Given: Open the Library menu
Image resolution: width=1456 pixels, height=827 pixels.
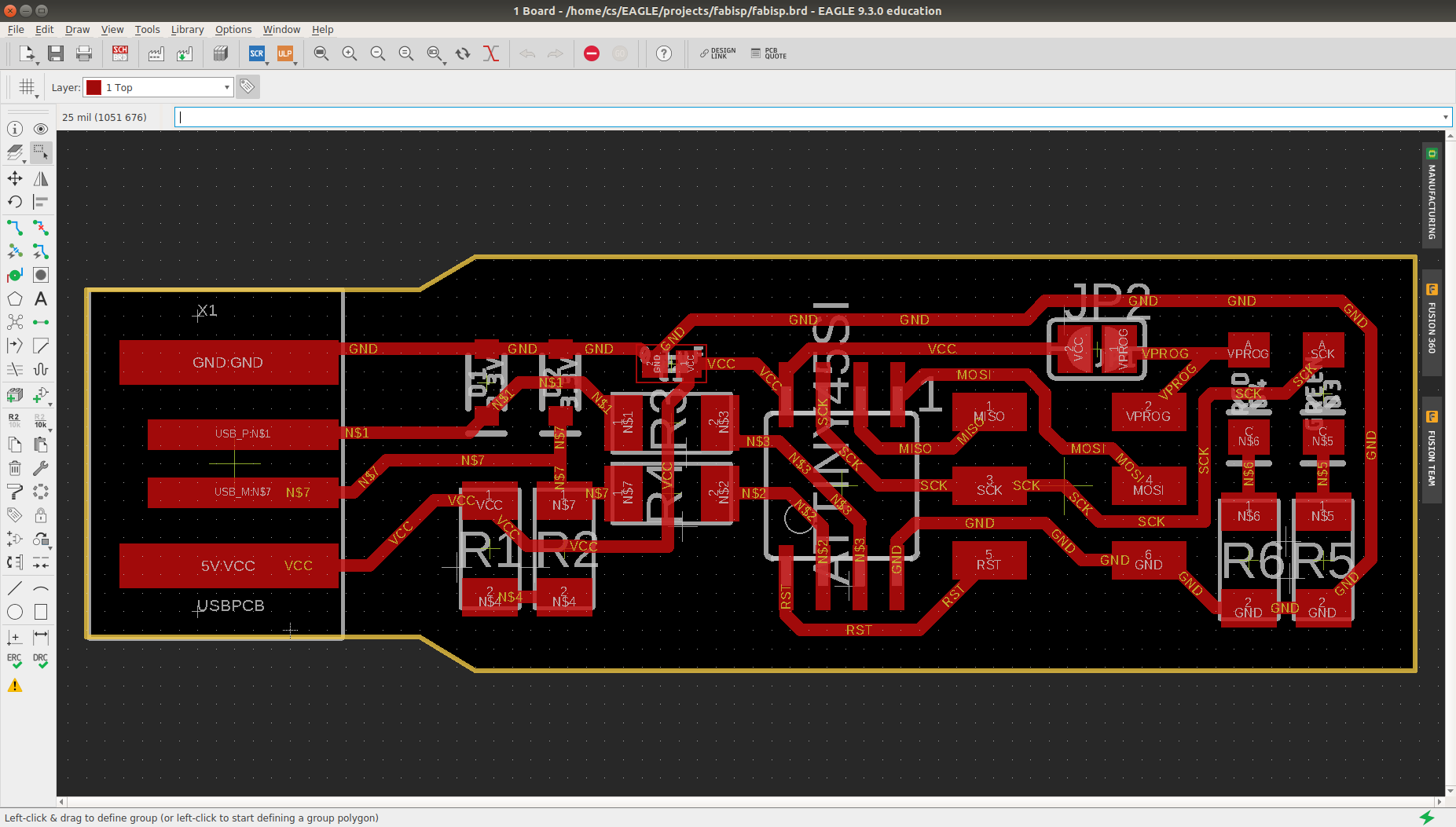Looking at the screenshot, I should (187, 29).
